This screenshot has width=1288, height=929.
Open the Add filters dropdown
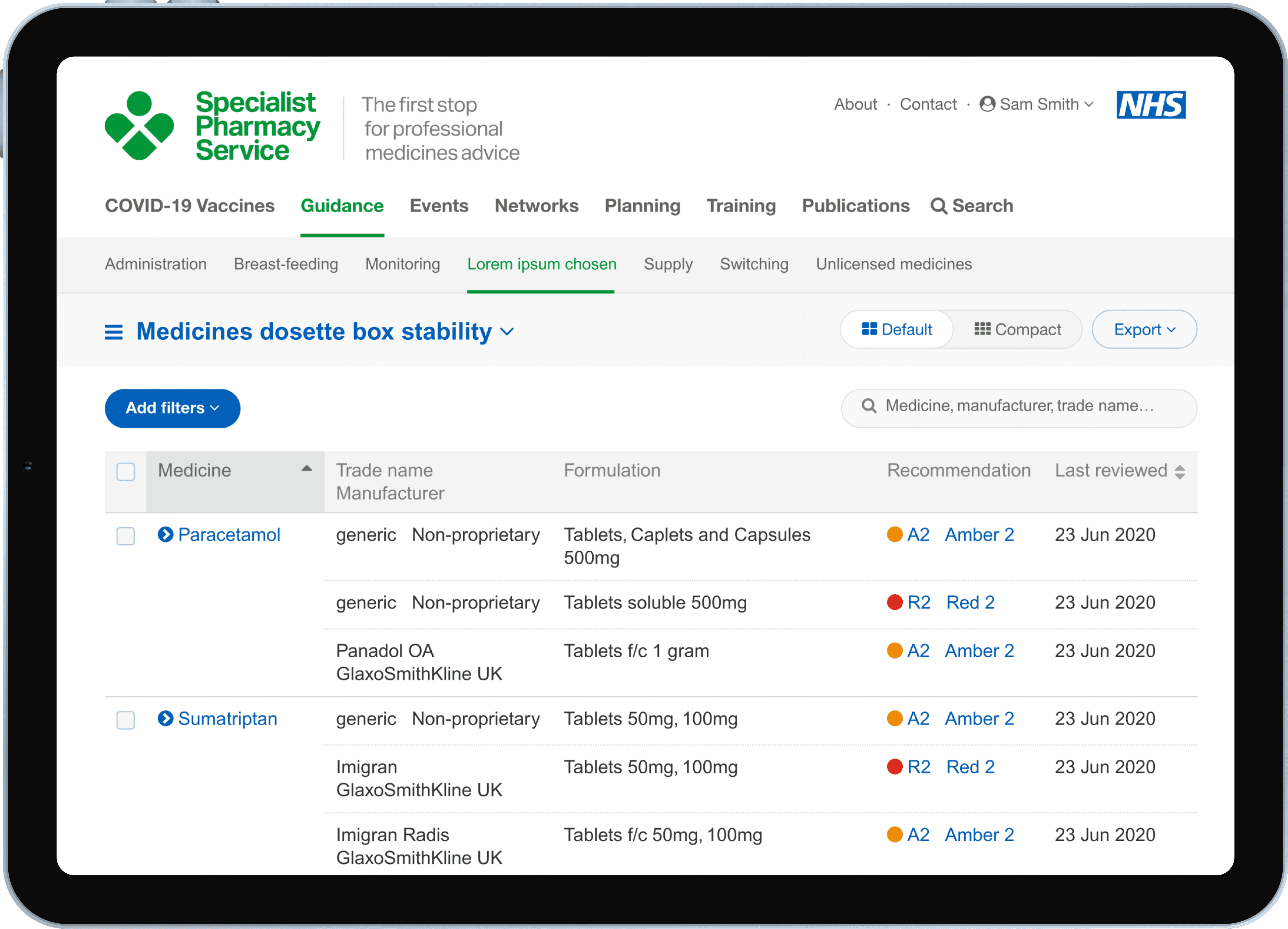(x=172, y=408)
